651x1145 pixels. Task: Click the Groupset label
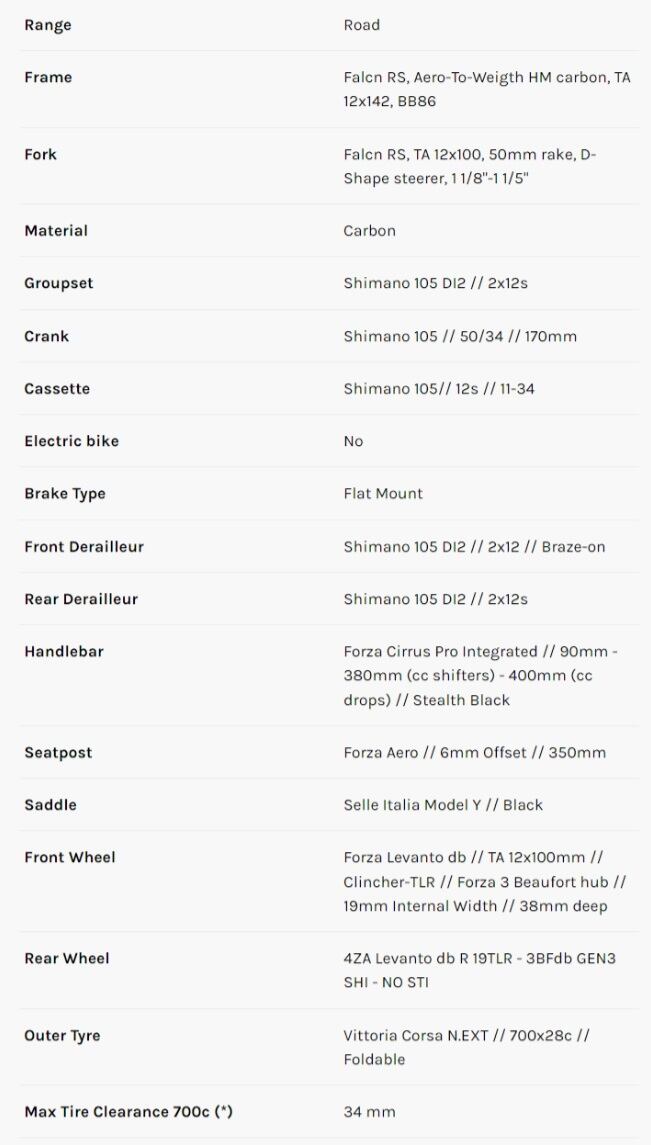[x=59, y=283]
